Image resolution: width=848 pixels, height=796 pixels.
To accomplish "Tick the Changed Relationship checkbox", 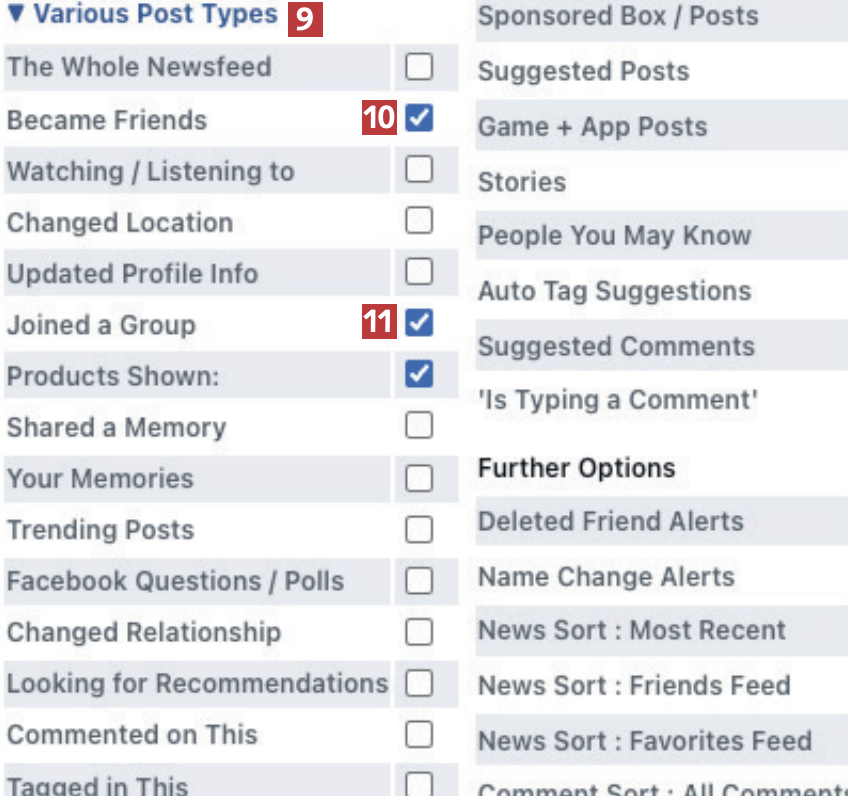I will [419, 632].
